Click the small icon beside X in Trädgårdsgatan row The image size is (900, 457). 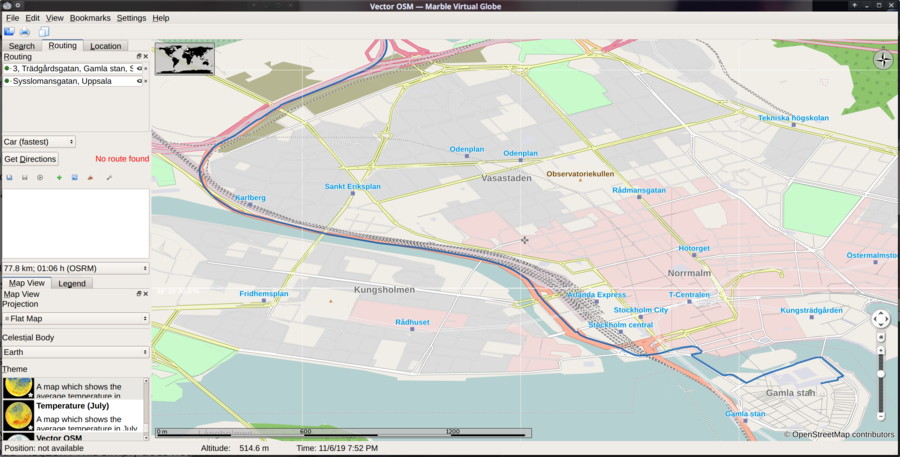click(x=139, y=68)
